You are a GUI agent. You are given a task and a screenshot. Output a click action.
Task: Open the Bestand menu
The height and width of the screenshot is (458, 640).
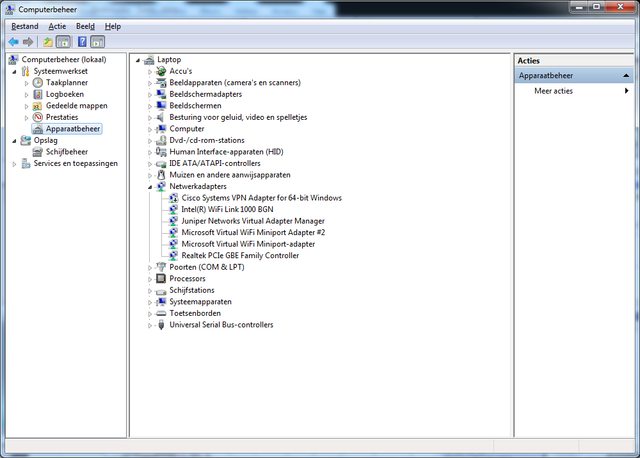(x=25, y=27)
